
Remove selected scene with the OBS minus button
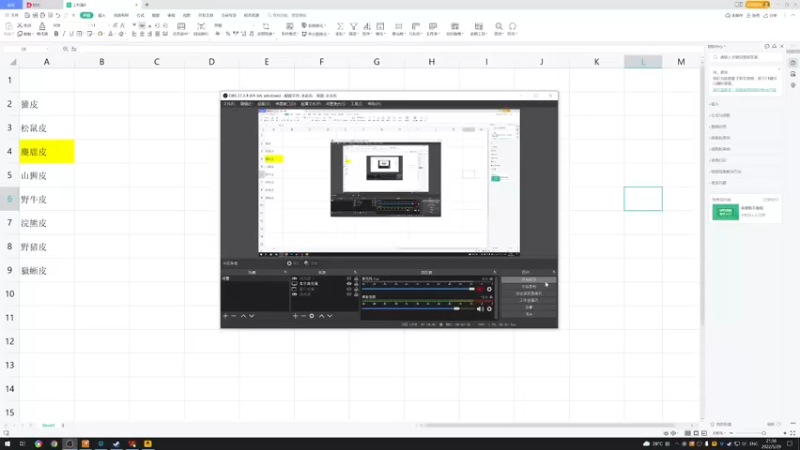(234, 316)
